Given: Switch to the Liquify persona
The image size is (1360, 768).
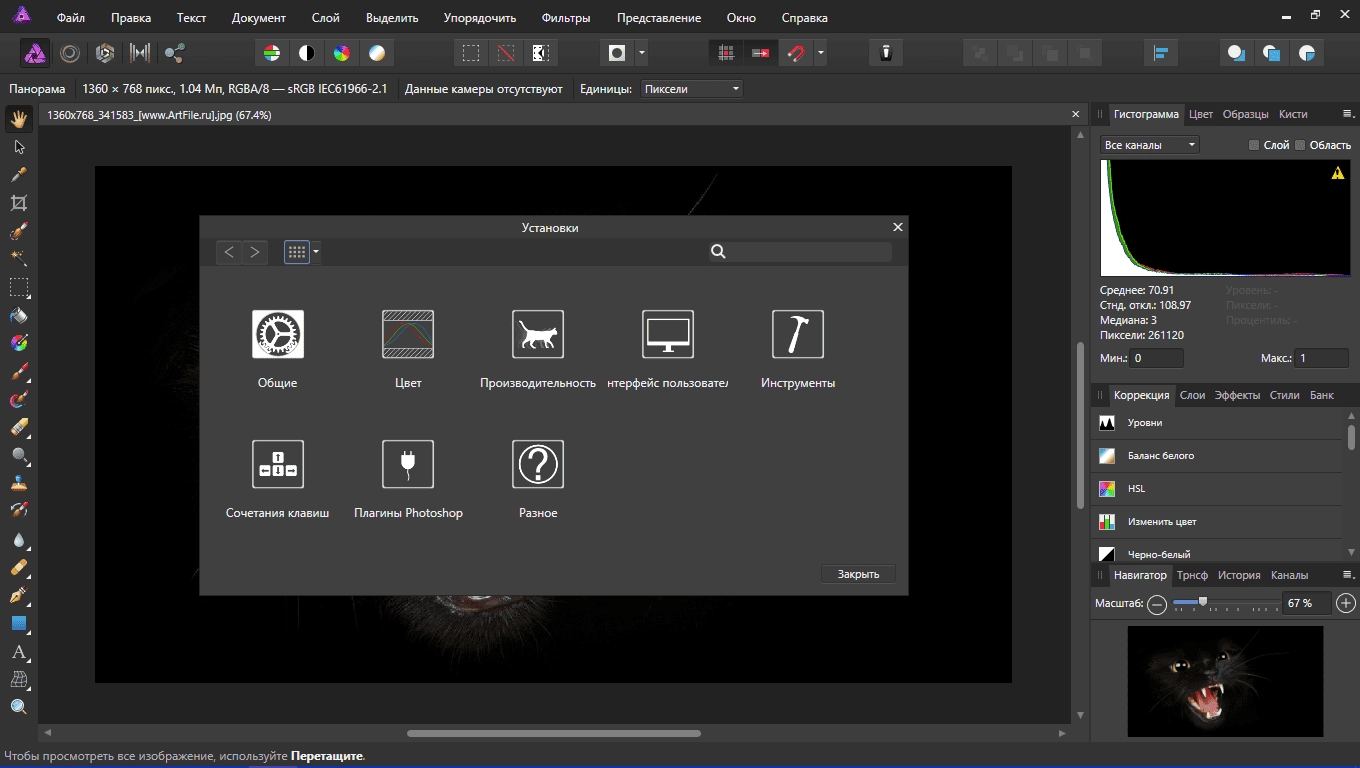Looking at the screenshot, I should [70, 53].
